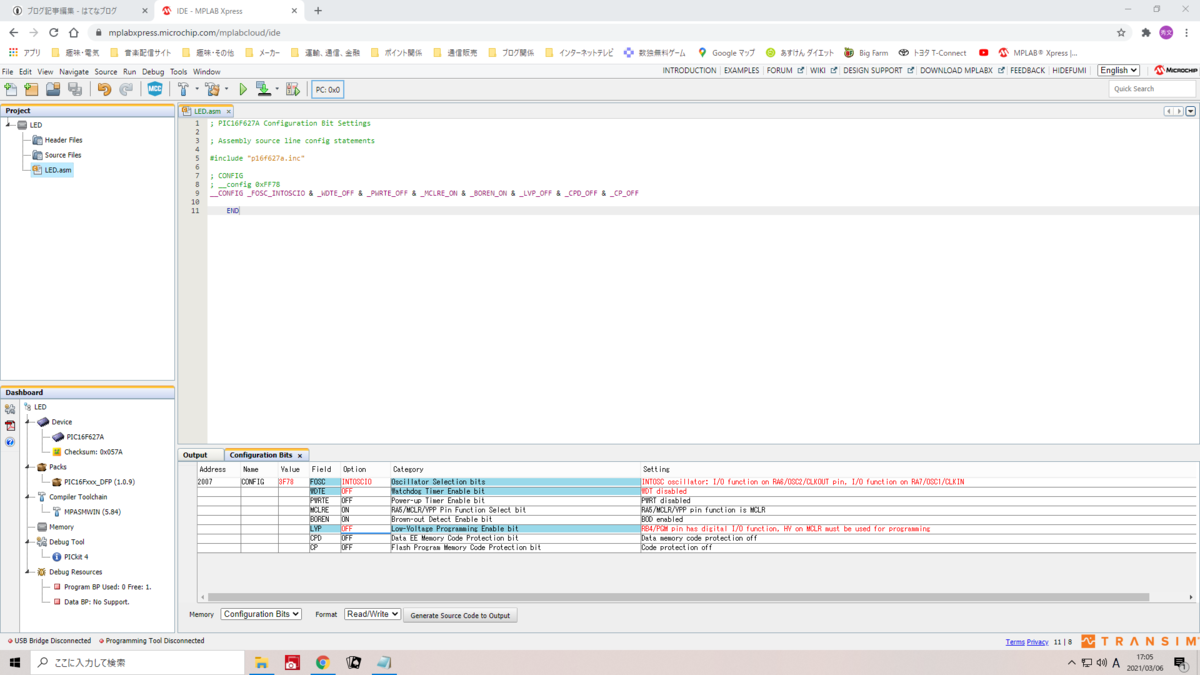Collapse the Packs node in Dashboard
The height and width of the screenshot is (675, 1200).
point(28,467)
